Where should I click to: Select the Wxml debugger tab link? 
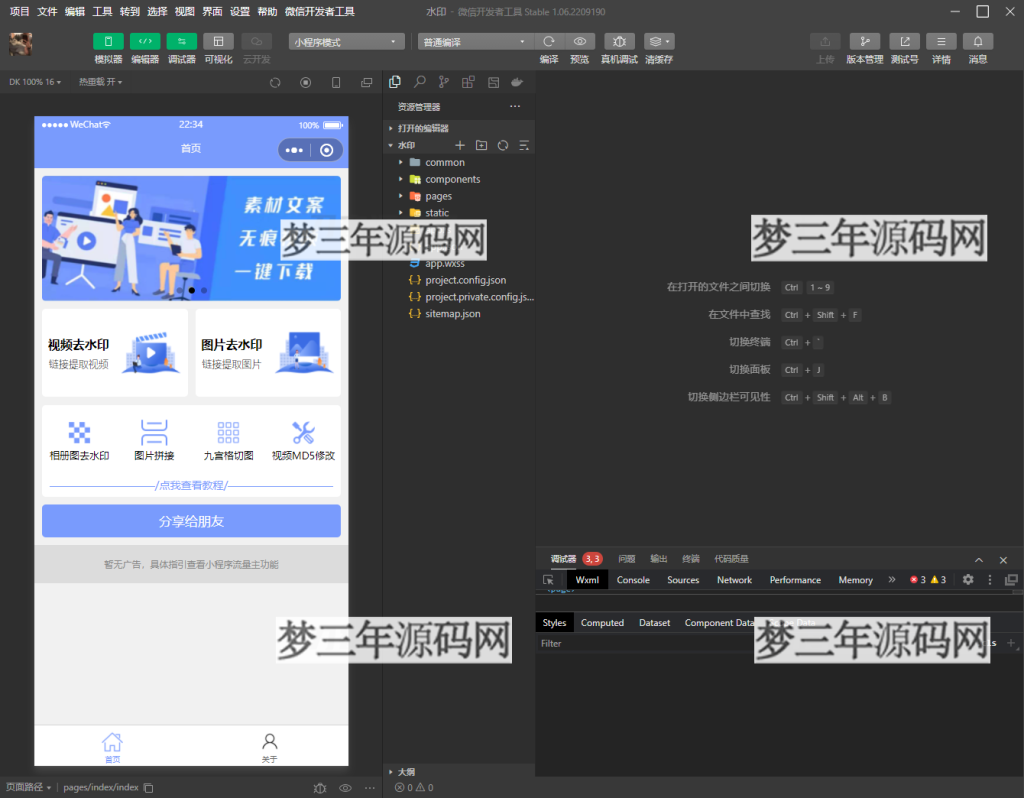click(x=587, y=579)
